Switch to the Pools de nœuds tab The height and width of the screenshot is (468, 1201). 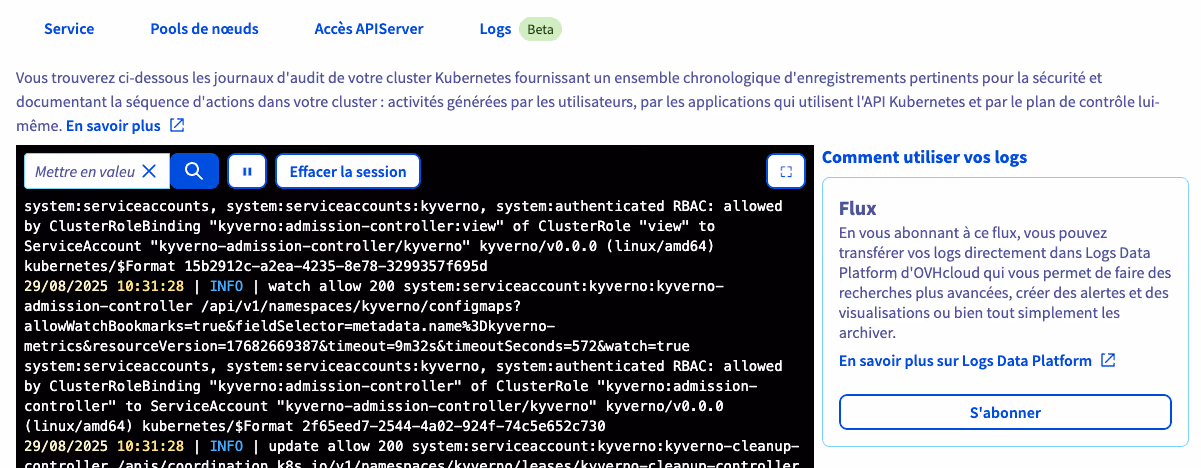(x=204, y=29)
